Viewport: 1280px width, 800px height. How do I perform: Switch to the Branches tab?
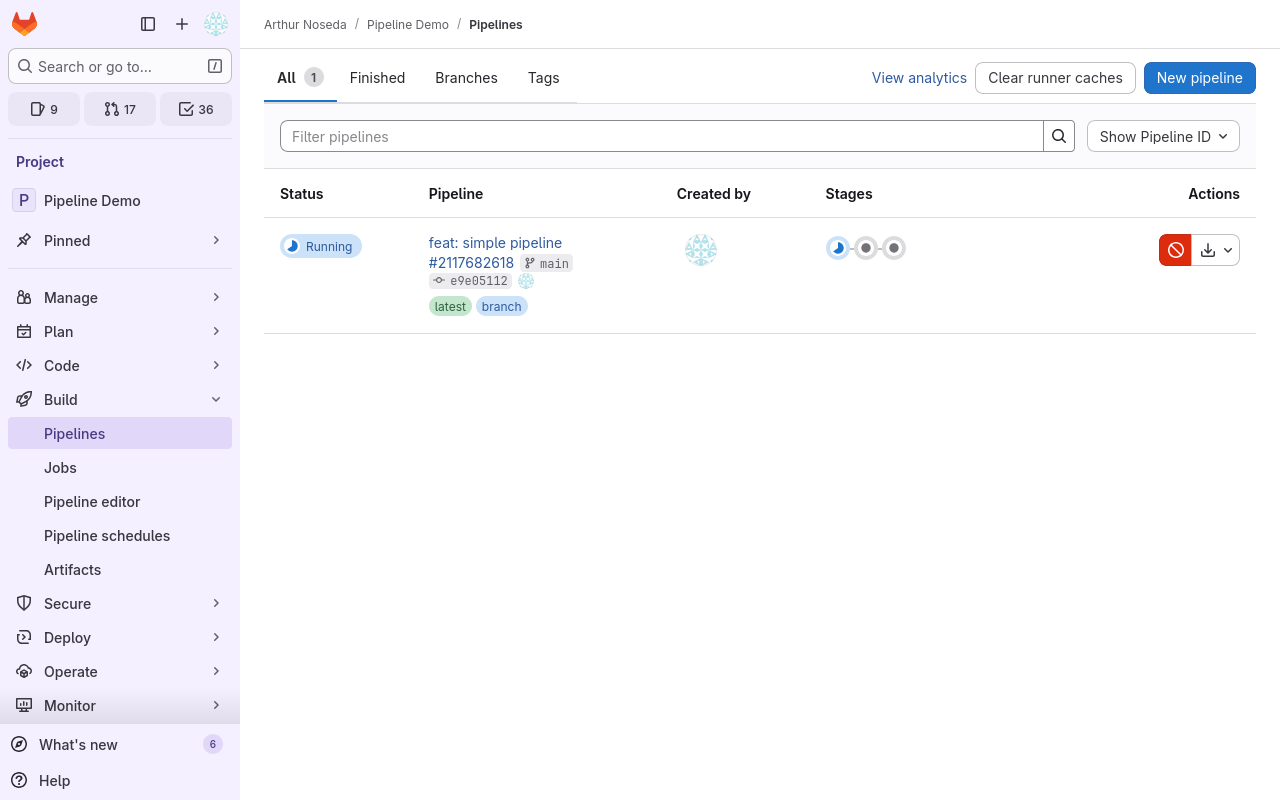coord(466,78)
